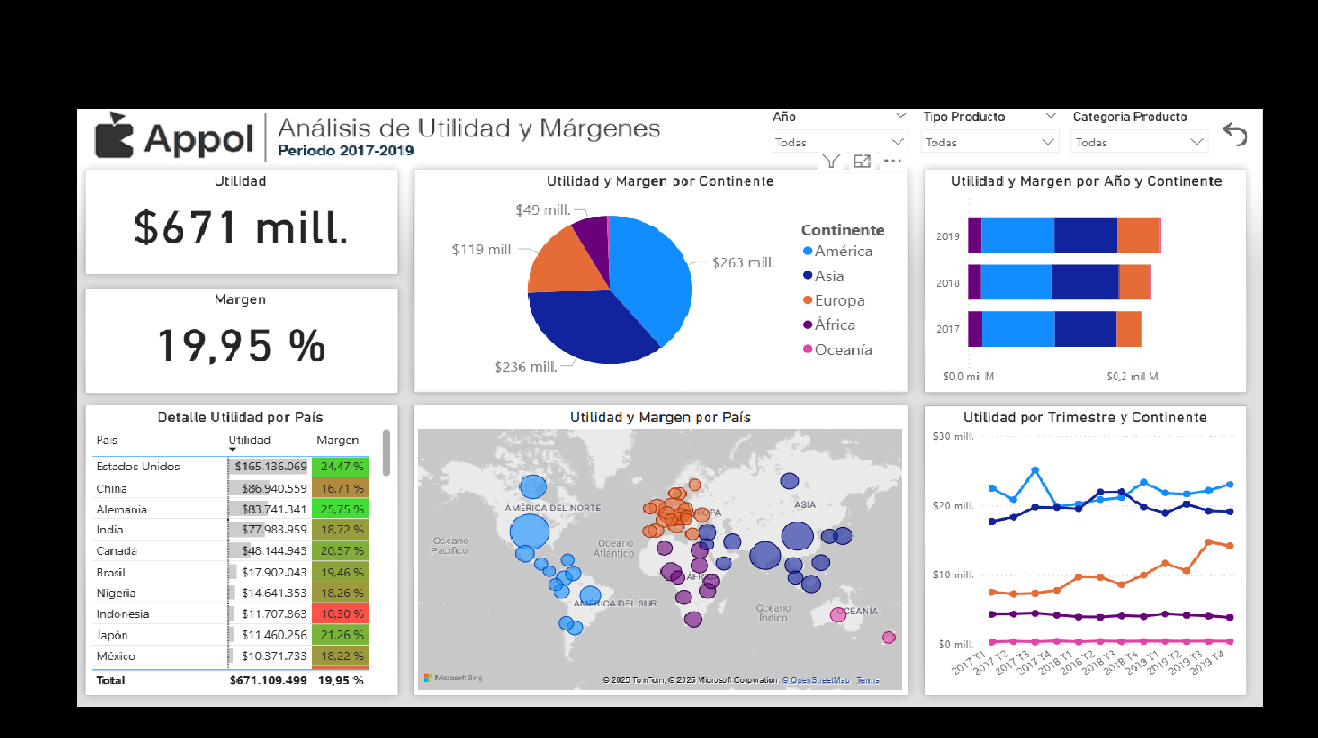
Task: Click the Microsoft Bing logo on map
Action: click(x=452, y=678)
